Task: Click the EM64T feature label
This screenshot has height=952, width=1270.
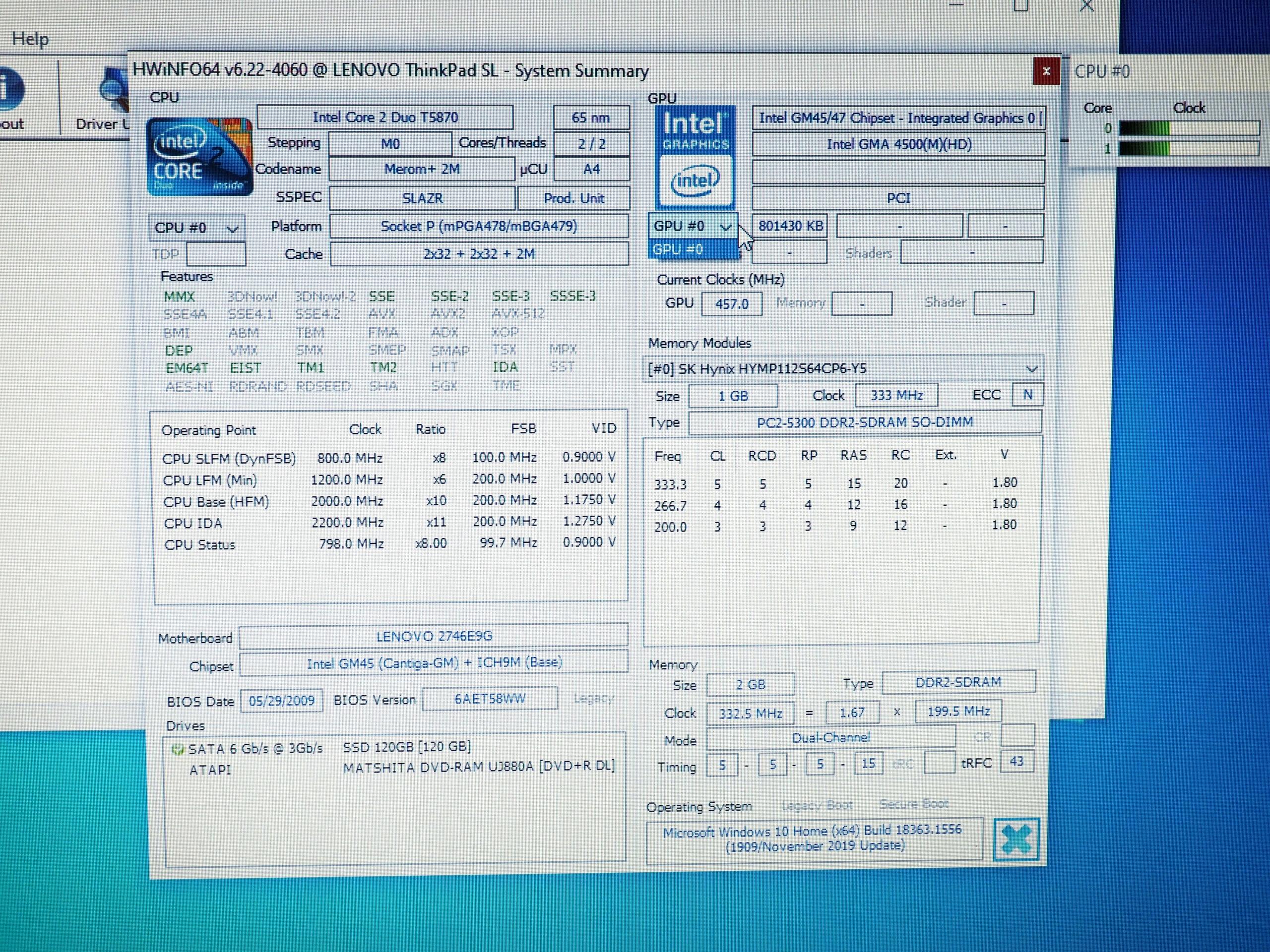Action: tap(187, 368)
